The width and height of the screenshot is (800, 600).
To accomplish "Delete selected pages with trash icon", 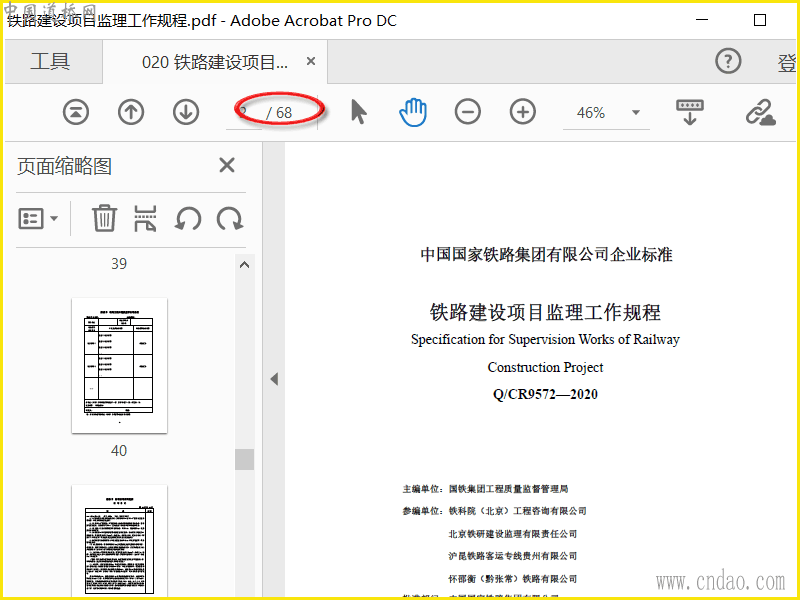I will click(x=105, y=218).
